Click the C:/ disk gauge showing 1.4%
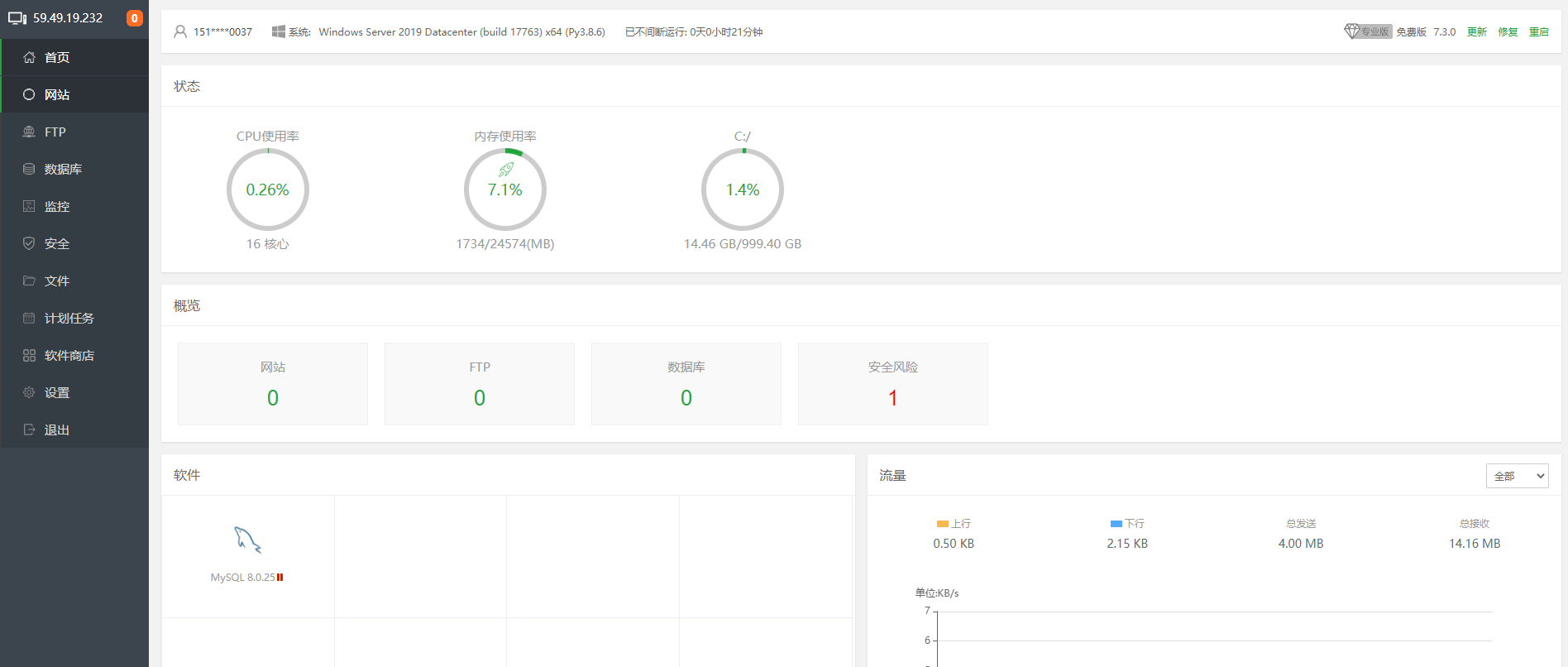 pyautogui.click(x=743, y=190)
